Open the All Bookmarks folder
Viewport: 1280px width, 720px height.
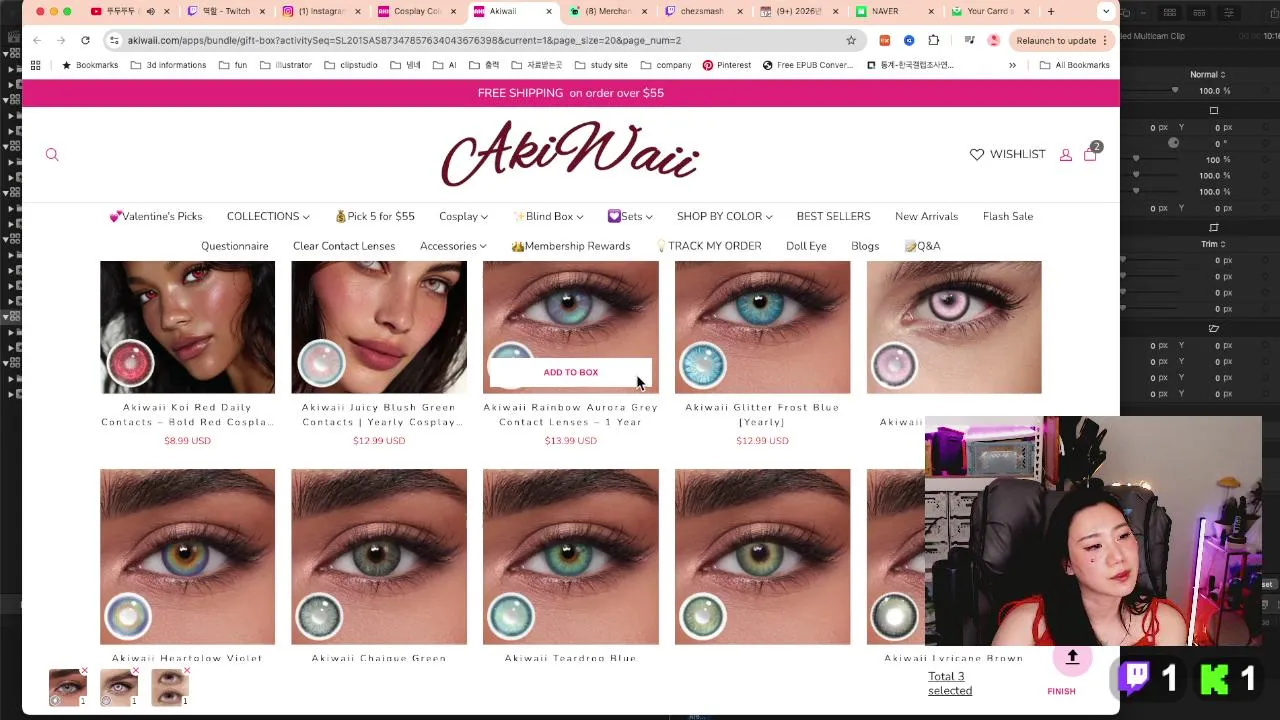coord(1075,65)
